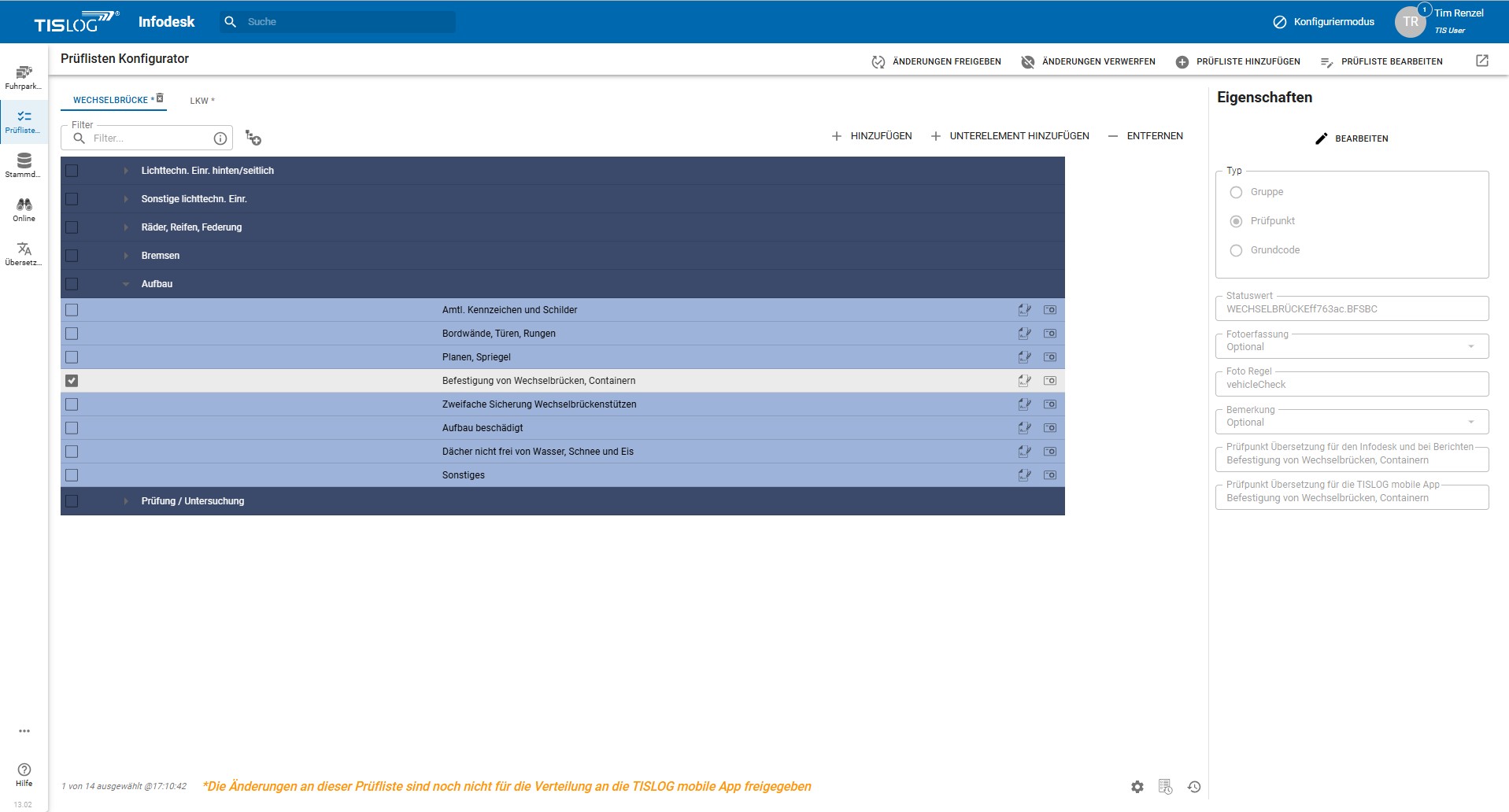1509x812 pixels.
Task: Open the Fuhrpark sidebar section
Action: [x=24, y=77]
